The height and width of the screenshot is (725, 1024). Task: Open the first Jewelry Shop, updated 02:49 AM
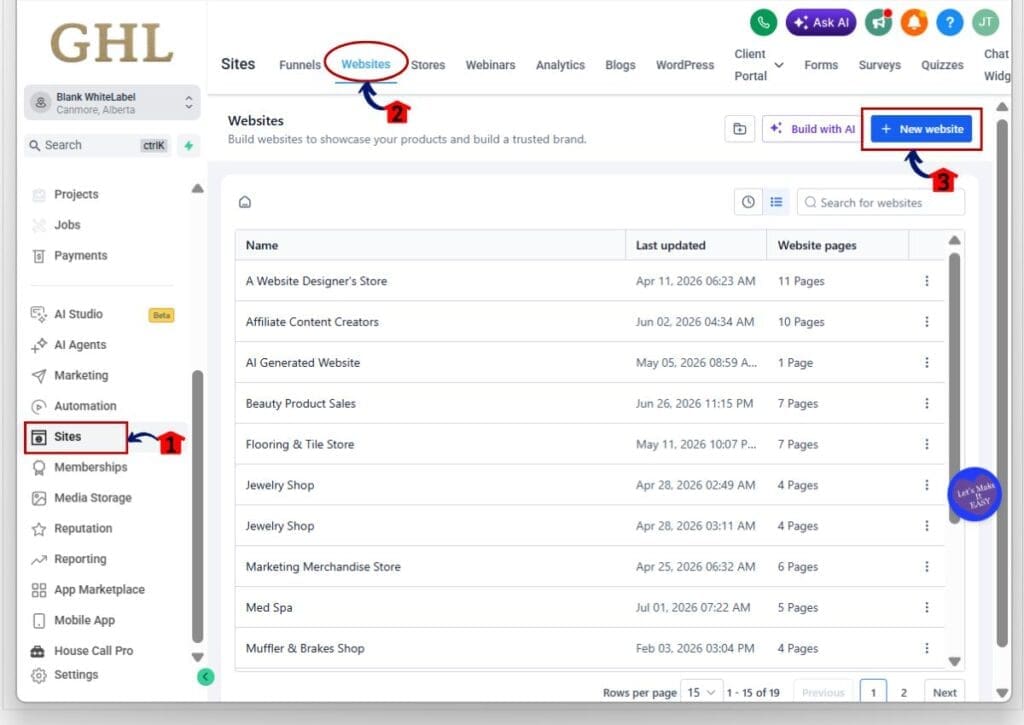click(589, 485)
